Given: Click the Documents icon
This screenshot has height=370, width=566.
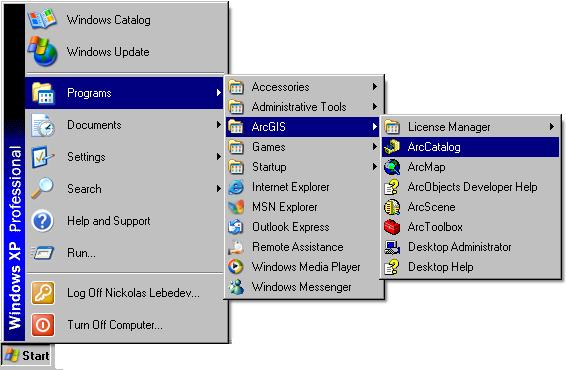Looking at the screenshot, I should click(x=43, y=125).
